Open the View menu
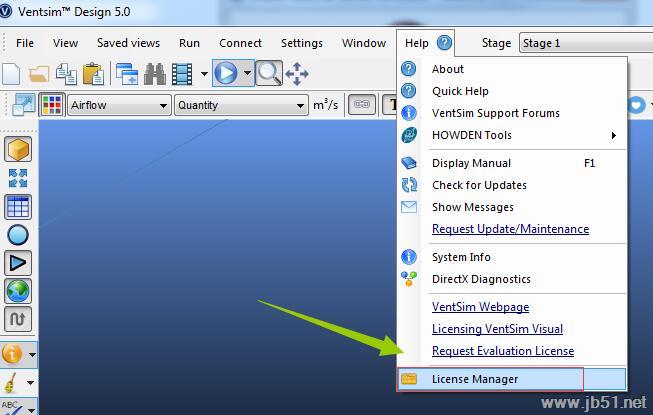This screenshot has width=653, height=415. coord(65,43)
